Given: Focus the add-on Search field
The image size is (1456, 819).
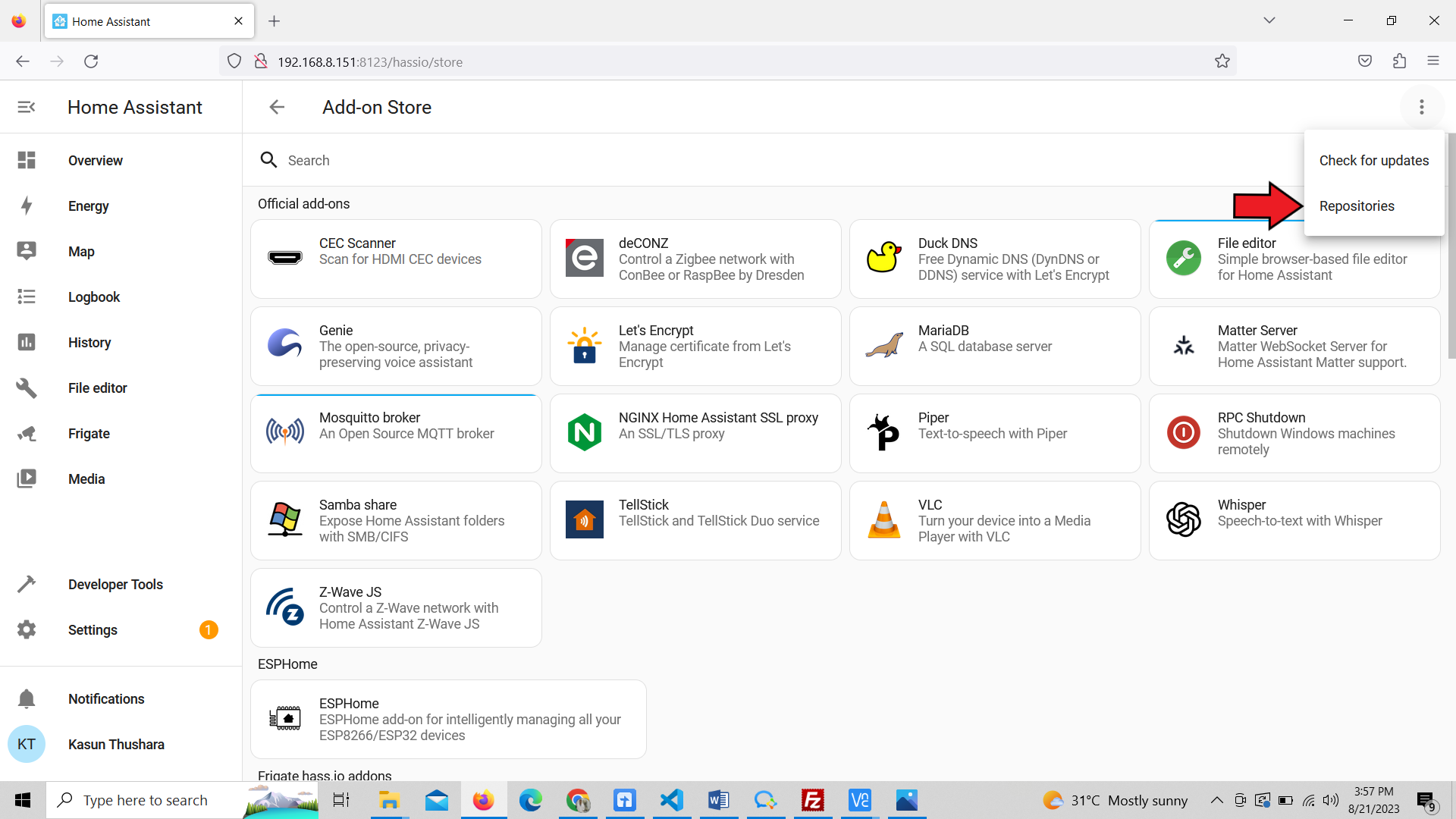Looking at the screenshot, I should click(x=773, y=160).
